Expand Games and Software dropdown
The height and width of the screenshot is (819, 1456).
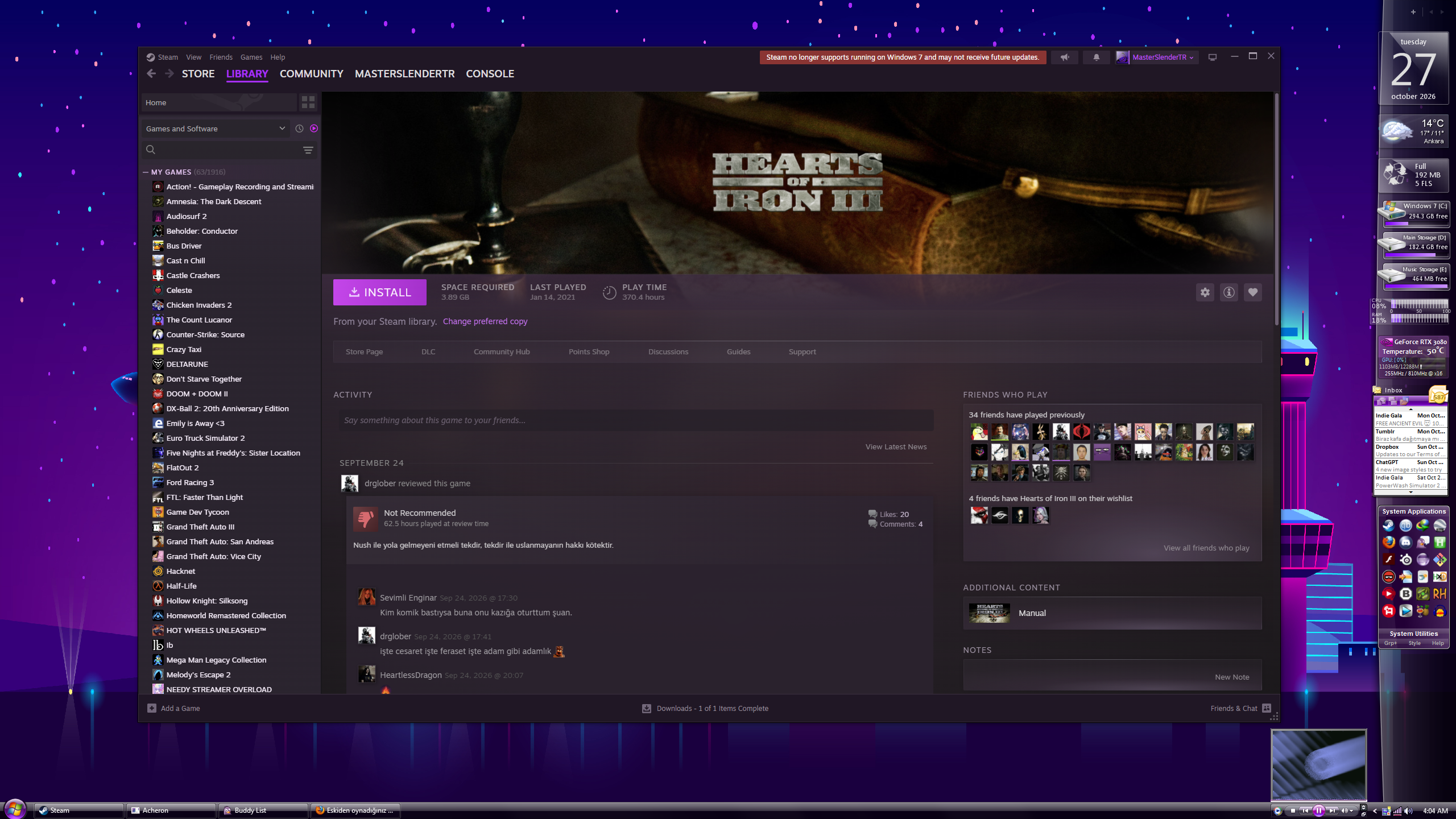tap(216, 129)
